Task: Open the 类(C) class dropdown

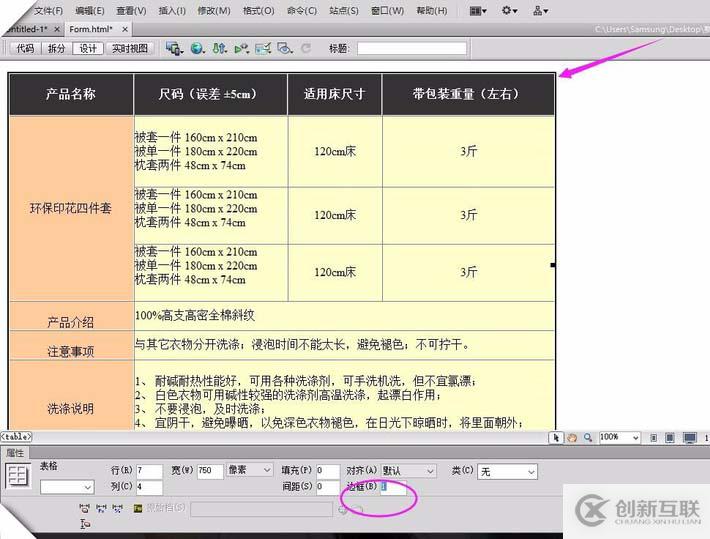Action: point(507,472)
